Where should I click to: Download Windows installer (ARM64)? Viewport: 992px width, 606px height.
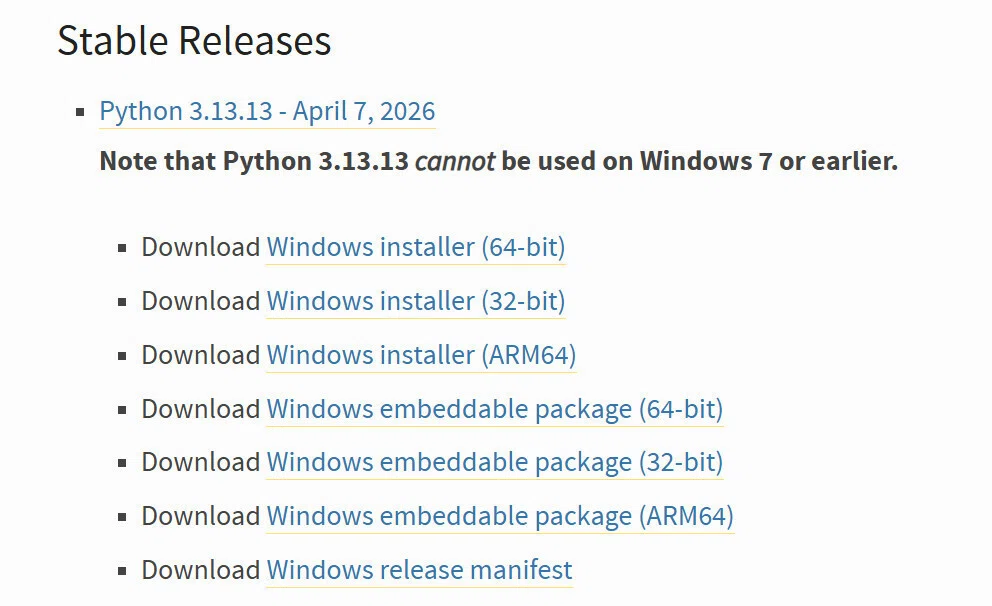[421, 355]
